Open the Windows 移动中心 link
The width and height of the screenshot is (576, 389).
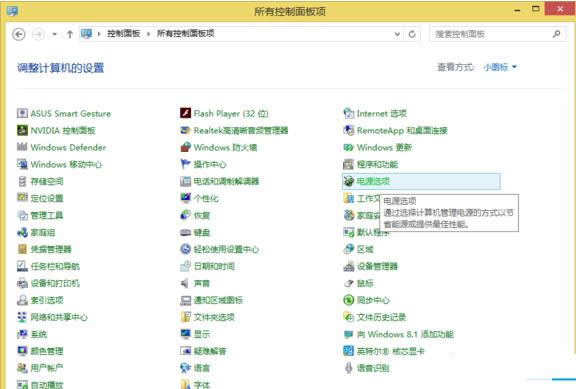66,164
